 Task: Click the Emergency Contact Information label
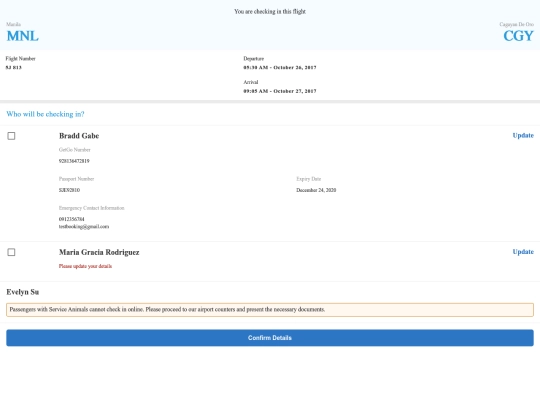click(92, 208)
